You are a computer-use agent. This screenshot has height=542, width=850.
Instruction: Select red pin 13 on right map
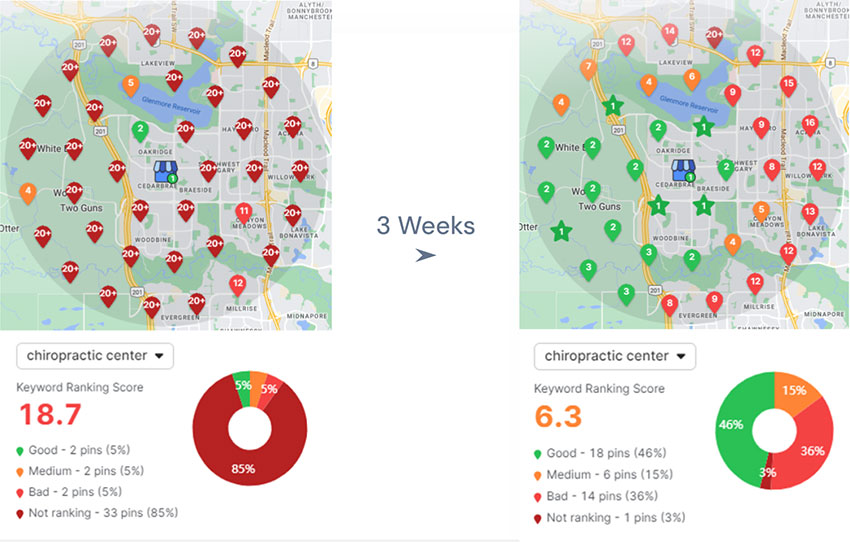coord(810,212)
